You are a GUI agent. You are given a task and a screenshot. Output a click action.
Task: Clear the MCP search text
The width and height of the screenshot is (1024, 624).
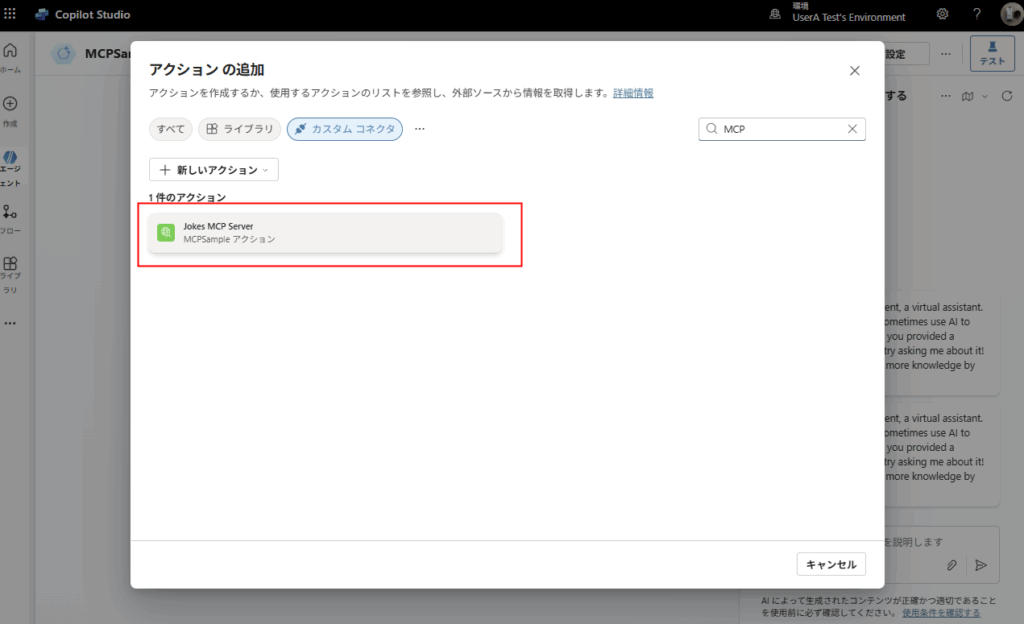pyautogui.click(x=852, y=129)
